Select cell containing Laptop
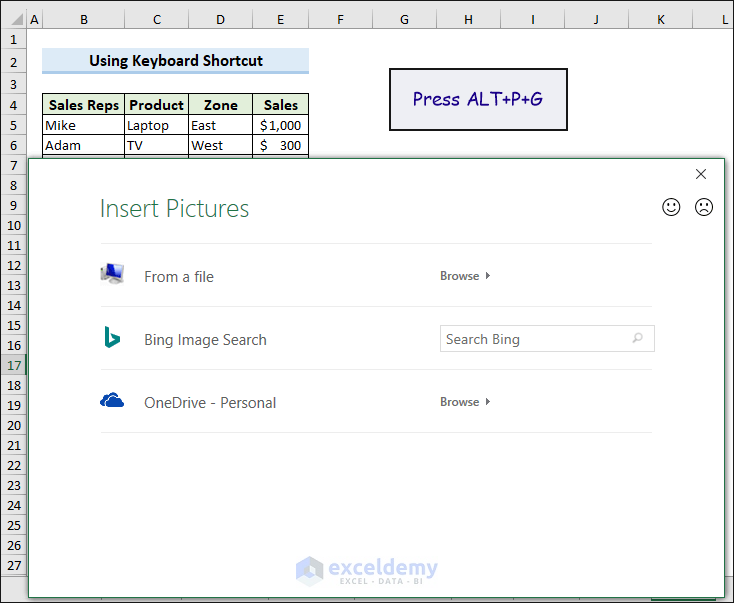The height and width of the screenshot is (603, 734). pos(156,126)
